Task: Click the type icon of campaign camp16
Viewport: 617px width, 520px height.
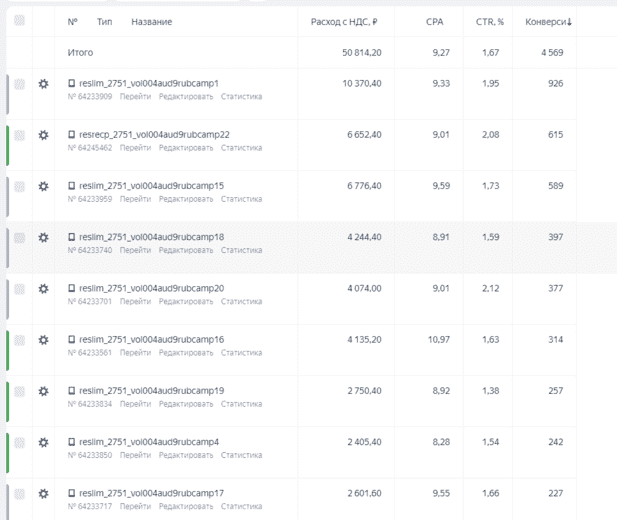Action: (72, 339)
